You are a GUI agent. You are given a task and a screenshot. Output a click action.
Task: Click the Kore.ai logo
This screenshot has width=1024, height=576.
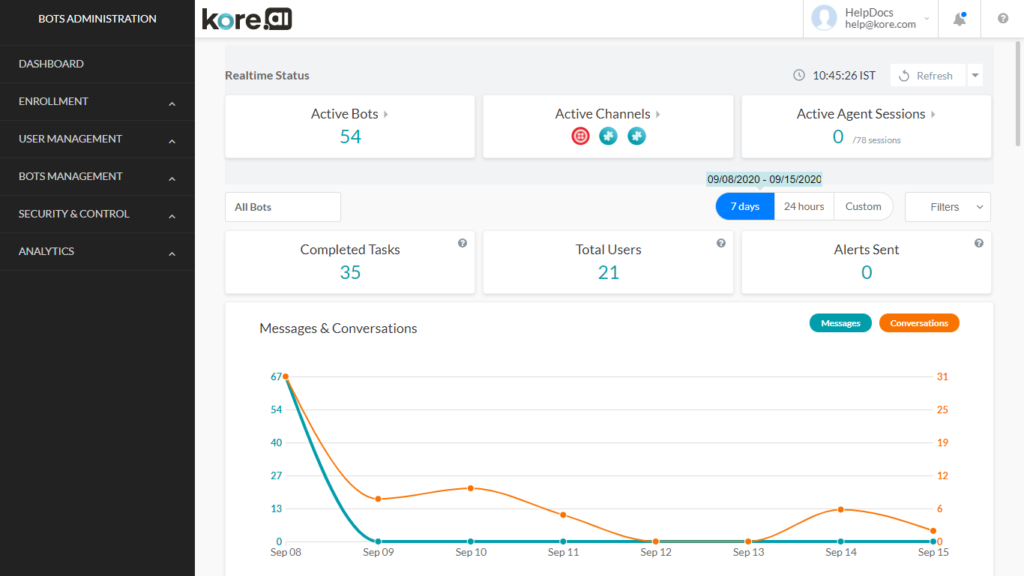246,18
